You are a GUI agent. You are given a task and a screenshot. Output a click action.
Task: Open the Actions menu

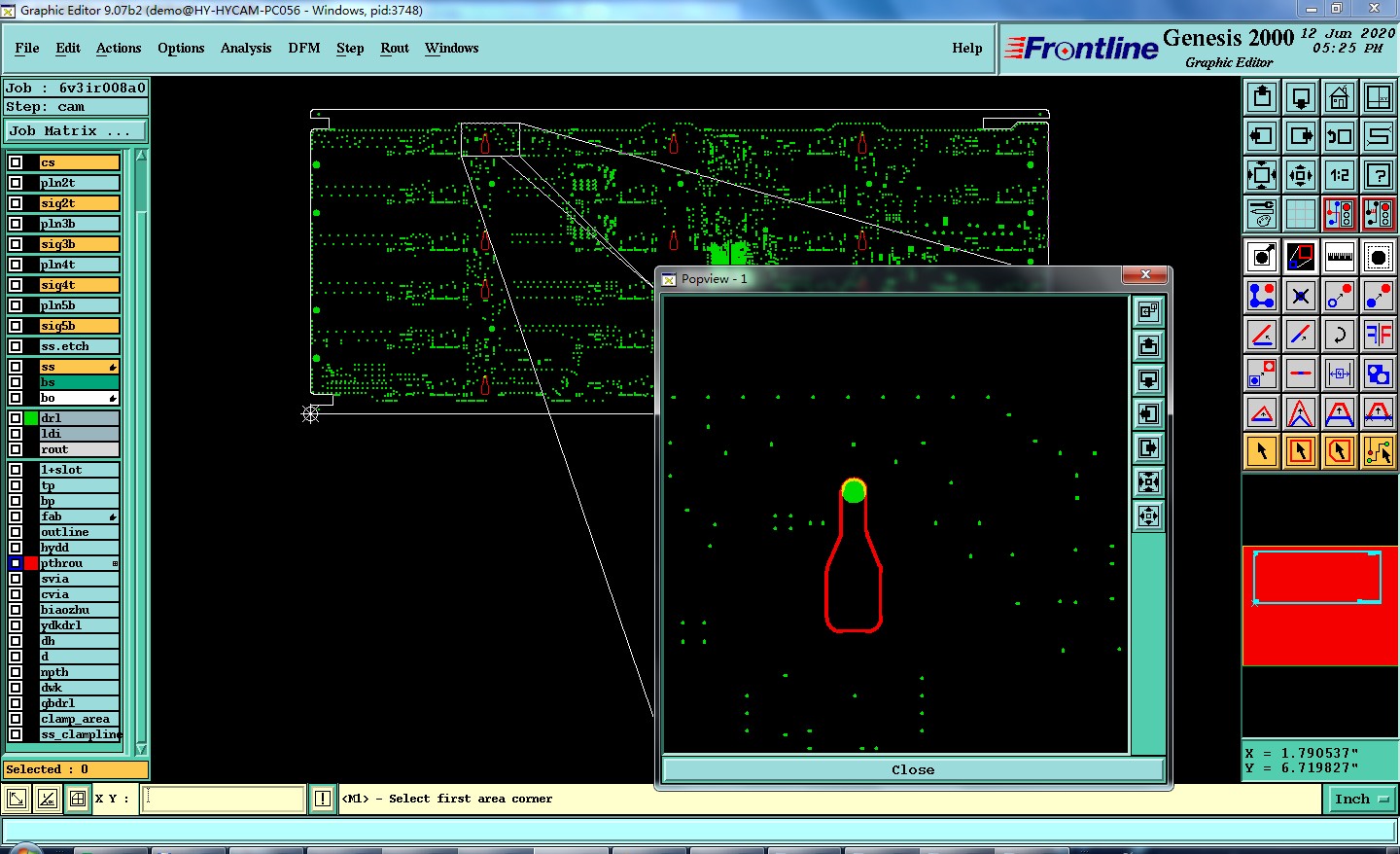click(119, 48)
